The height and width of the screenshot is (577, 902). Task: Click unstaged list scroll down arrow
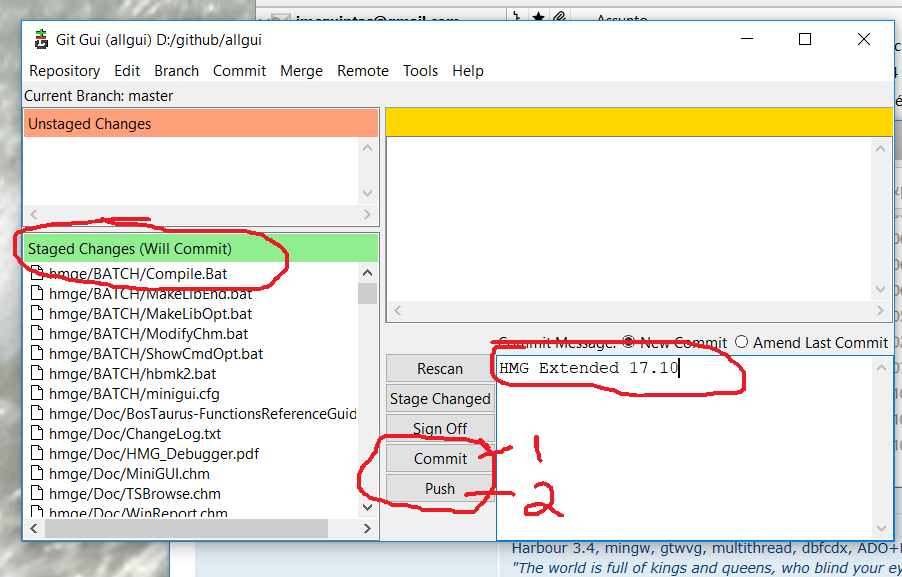[367, 193]
